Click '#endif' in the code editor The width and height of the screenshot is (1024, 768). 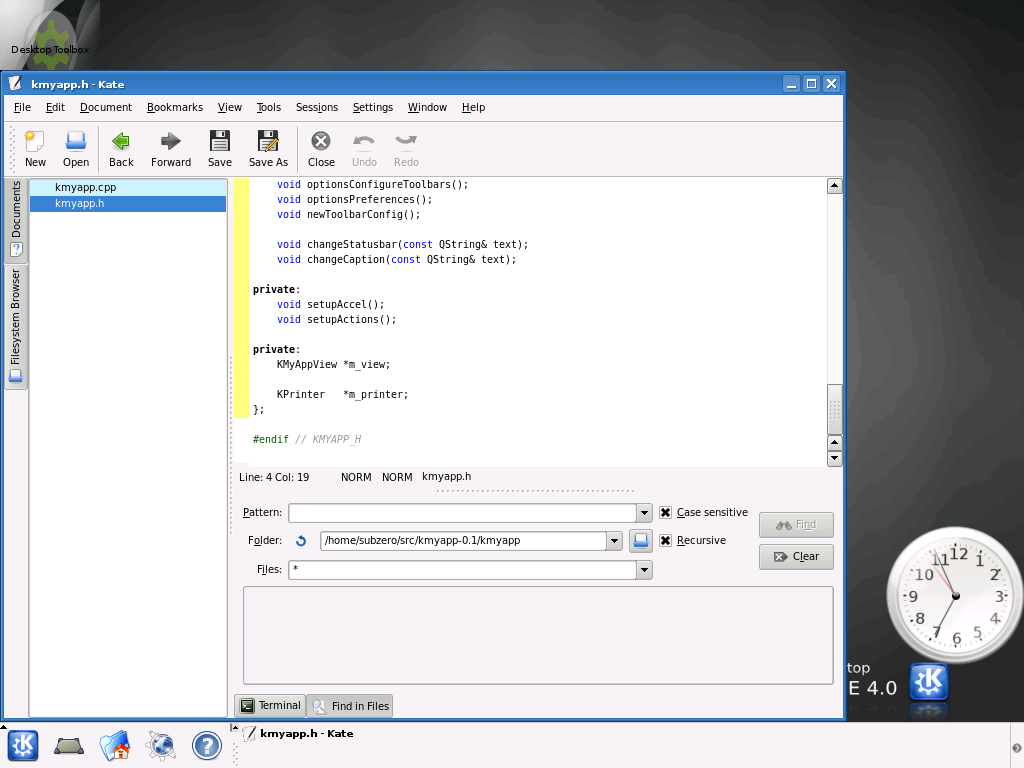(270, 440)
